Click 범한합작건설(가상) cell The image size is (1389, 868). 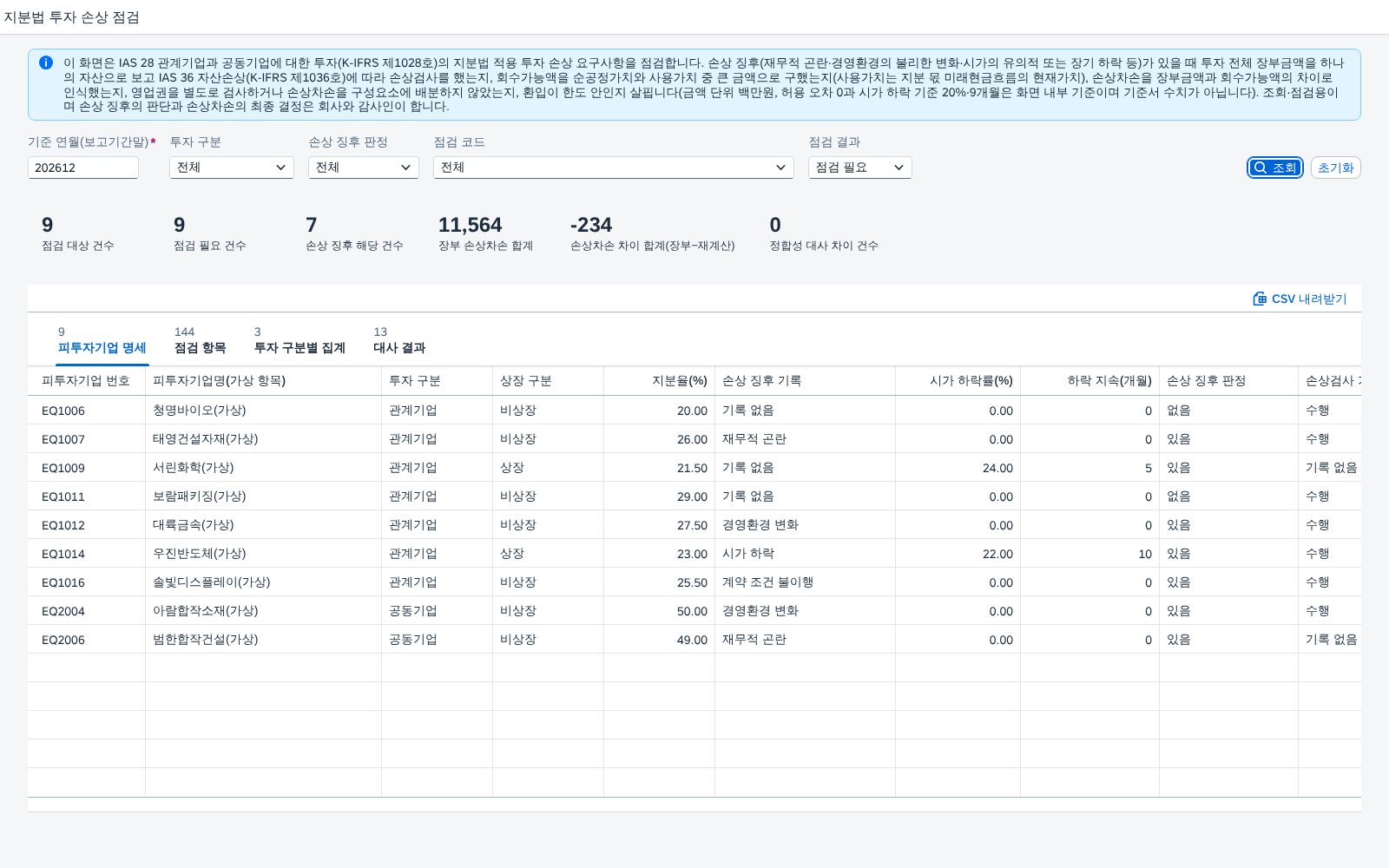(263, 640)
